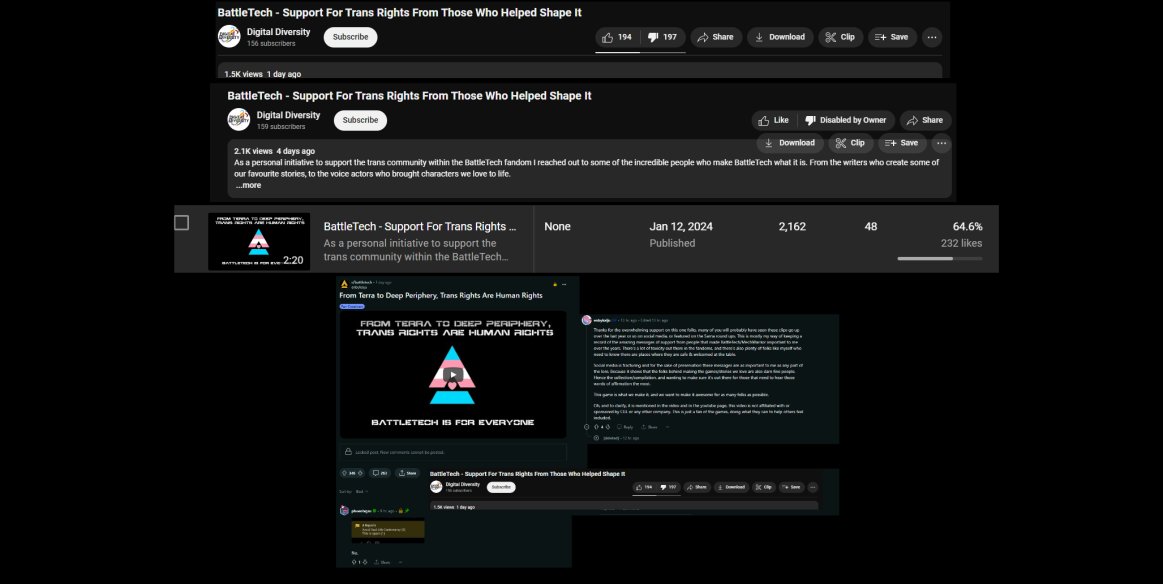Click Subscribe next to 156 subscribers in the topmost bar

tap(350, 37)
